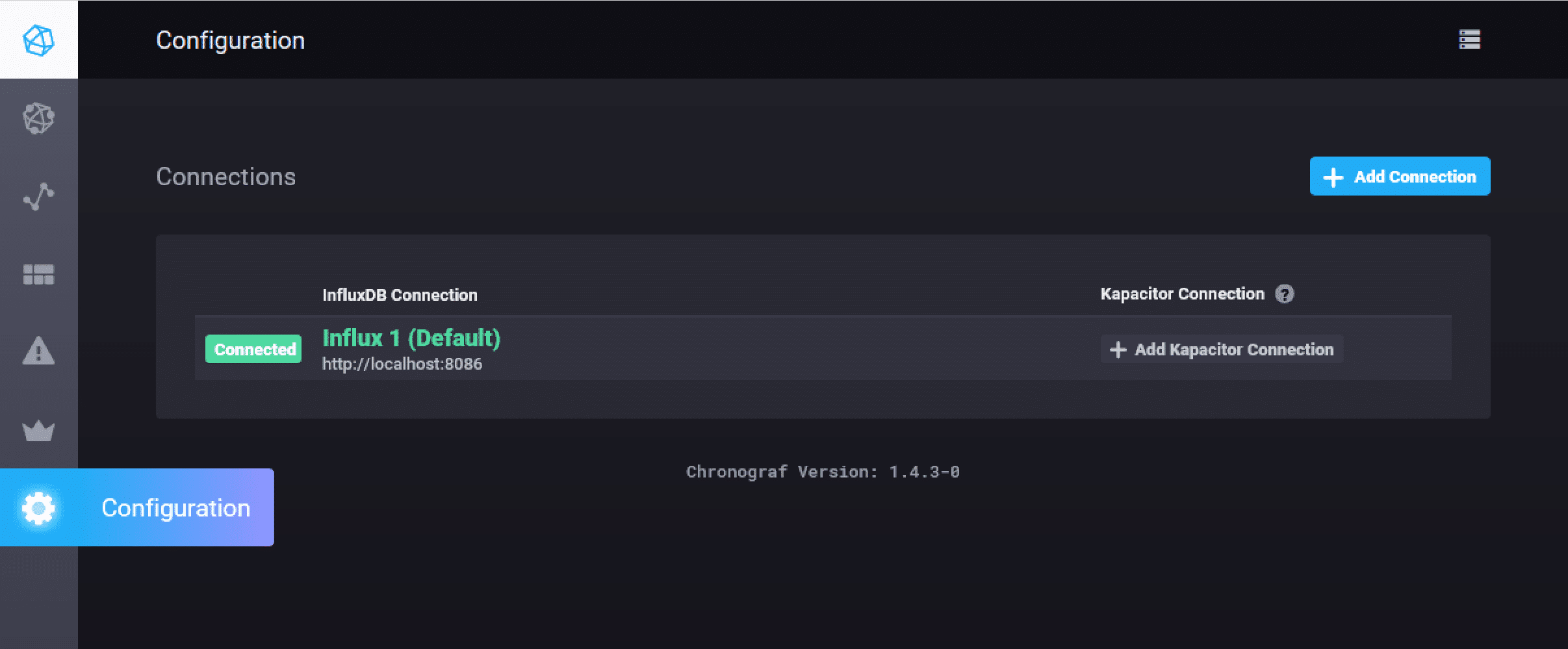Image resolution: width=1568 pixels, height=649 pixels.
Task: Open Alerting via the warning triangle icon
Action: coord(39,351)
